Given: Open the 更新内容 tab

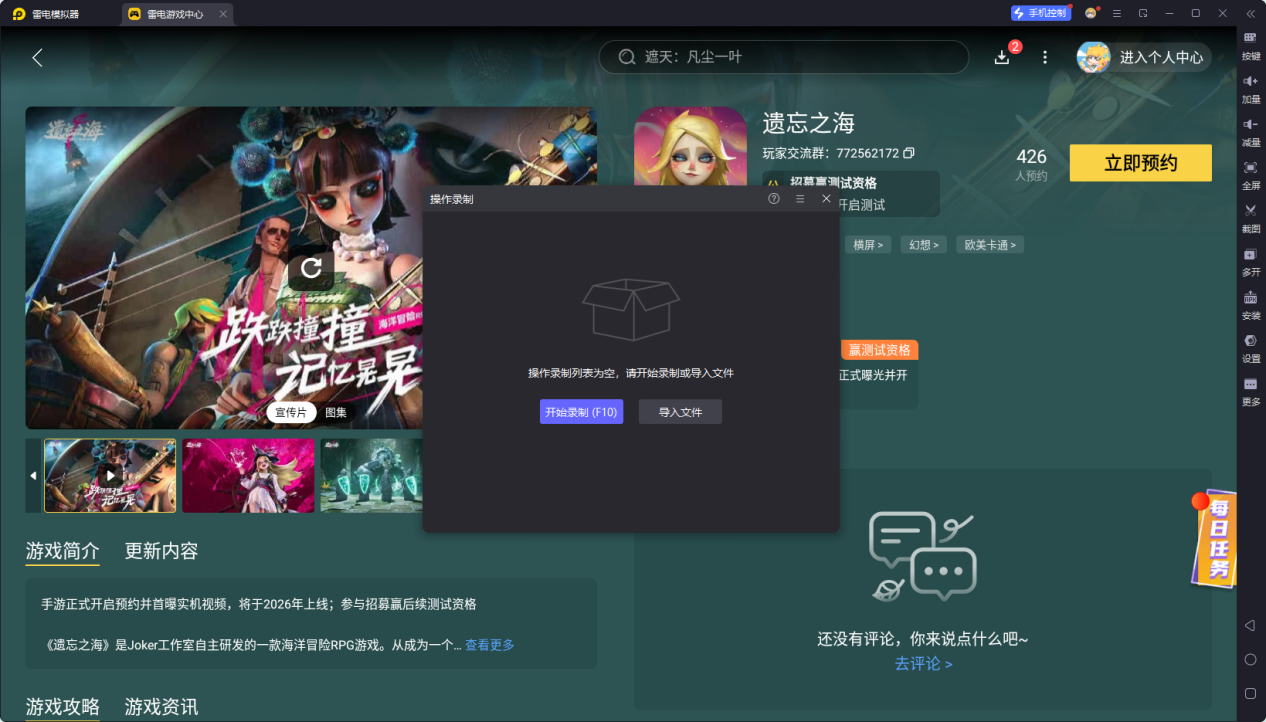Looking at the screenshot, I should (161, 551).
